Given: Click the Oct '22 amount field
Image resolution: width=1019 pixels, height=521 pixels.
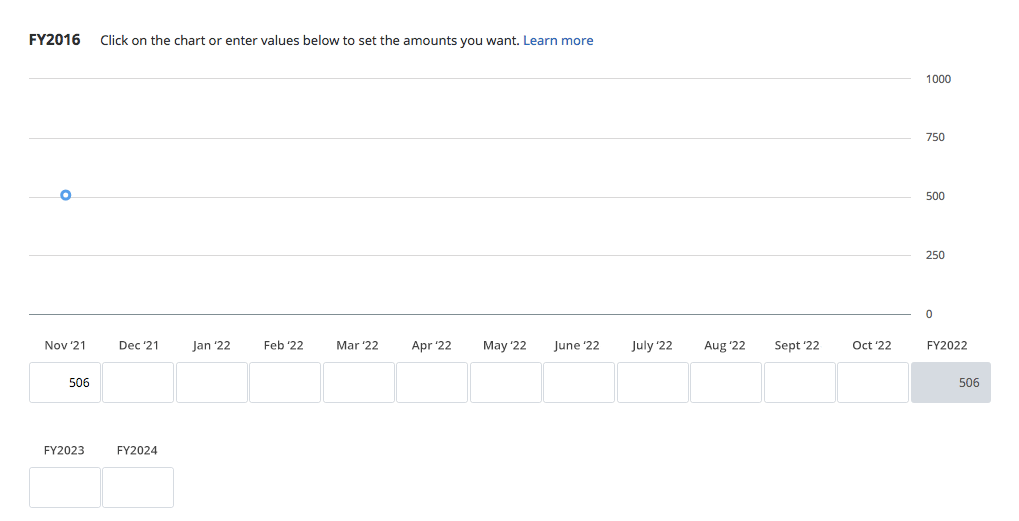Looking at the screenshot, I should (x=873, y=383).
